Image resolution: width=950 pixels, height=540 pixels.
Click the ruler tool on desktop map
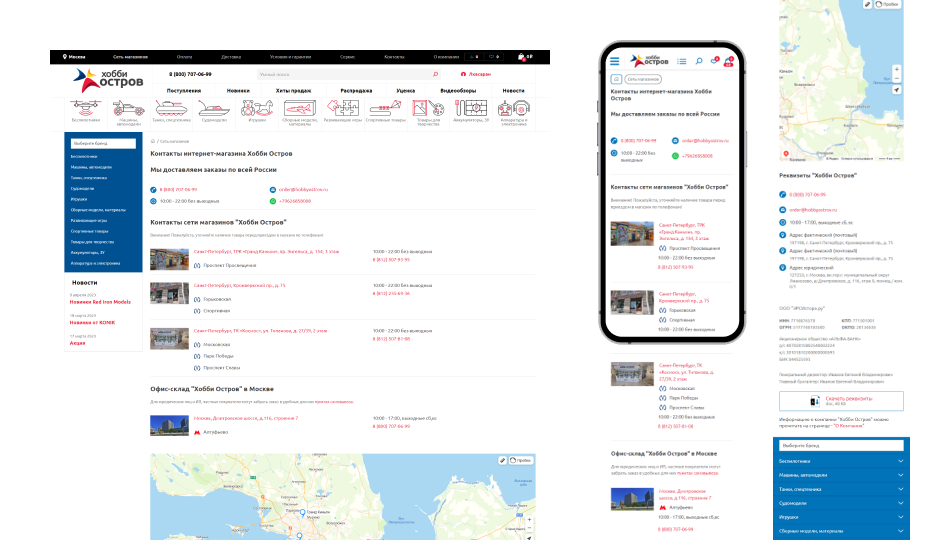coord(502,461)
